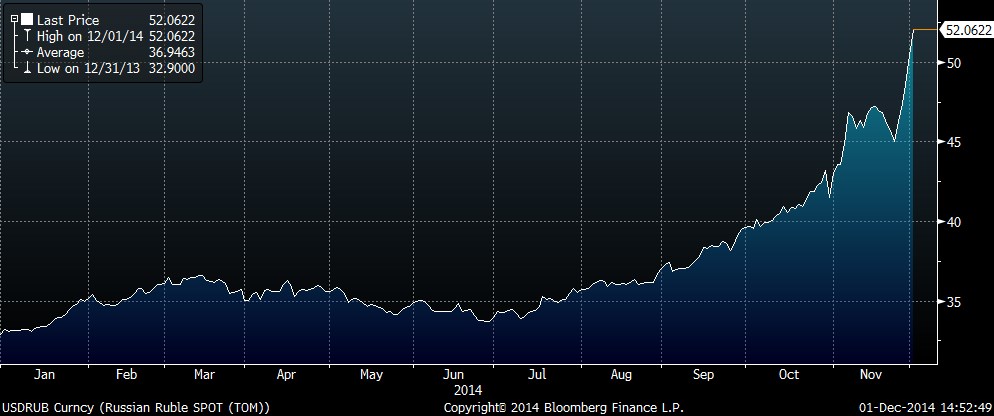Click the white Last Price color swatch
Viewport: 994px width, 416px height.
[25, 19]
